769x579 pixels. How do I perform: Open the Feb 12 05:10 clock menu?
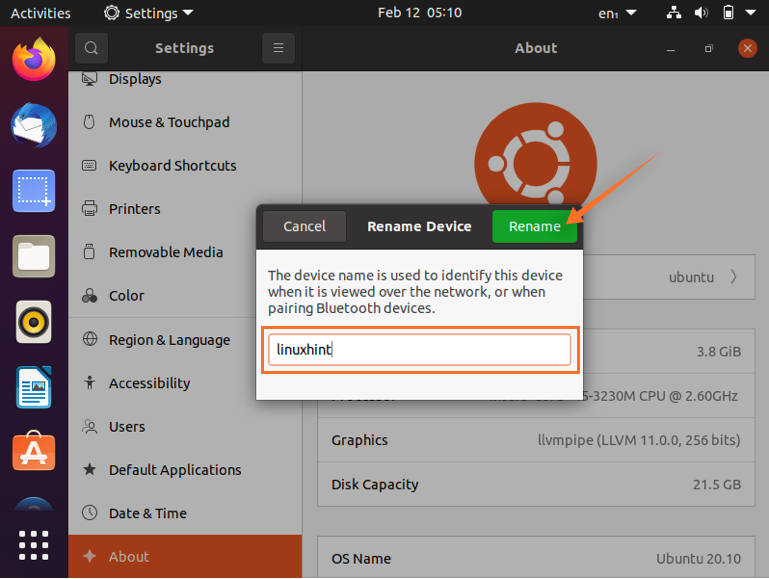(420, 13)
